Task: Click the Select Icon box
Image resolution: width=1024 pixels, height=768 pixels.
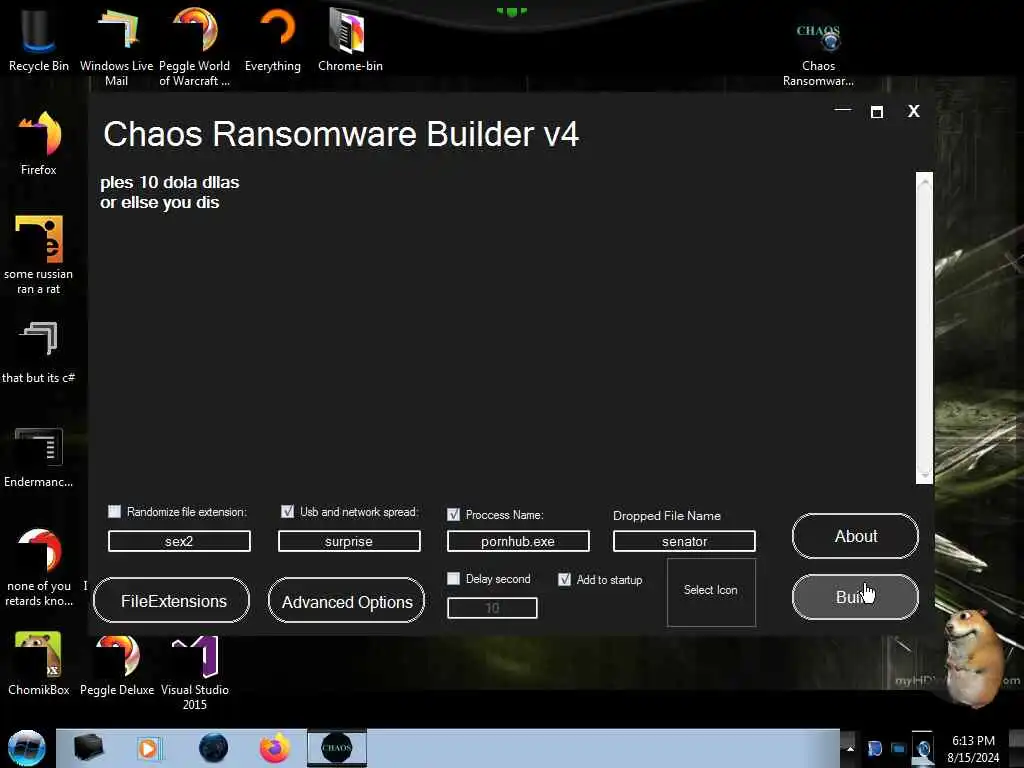Action: pos(711,592)
